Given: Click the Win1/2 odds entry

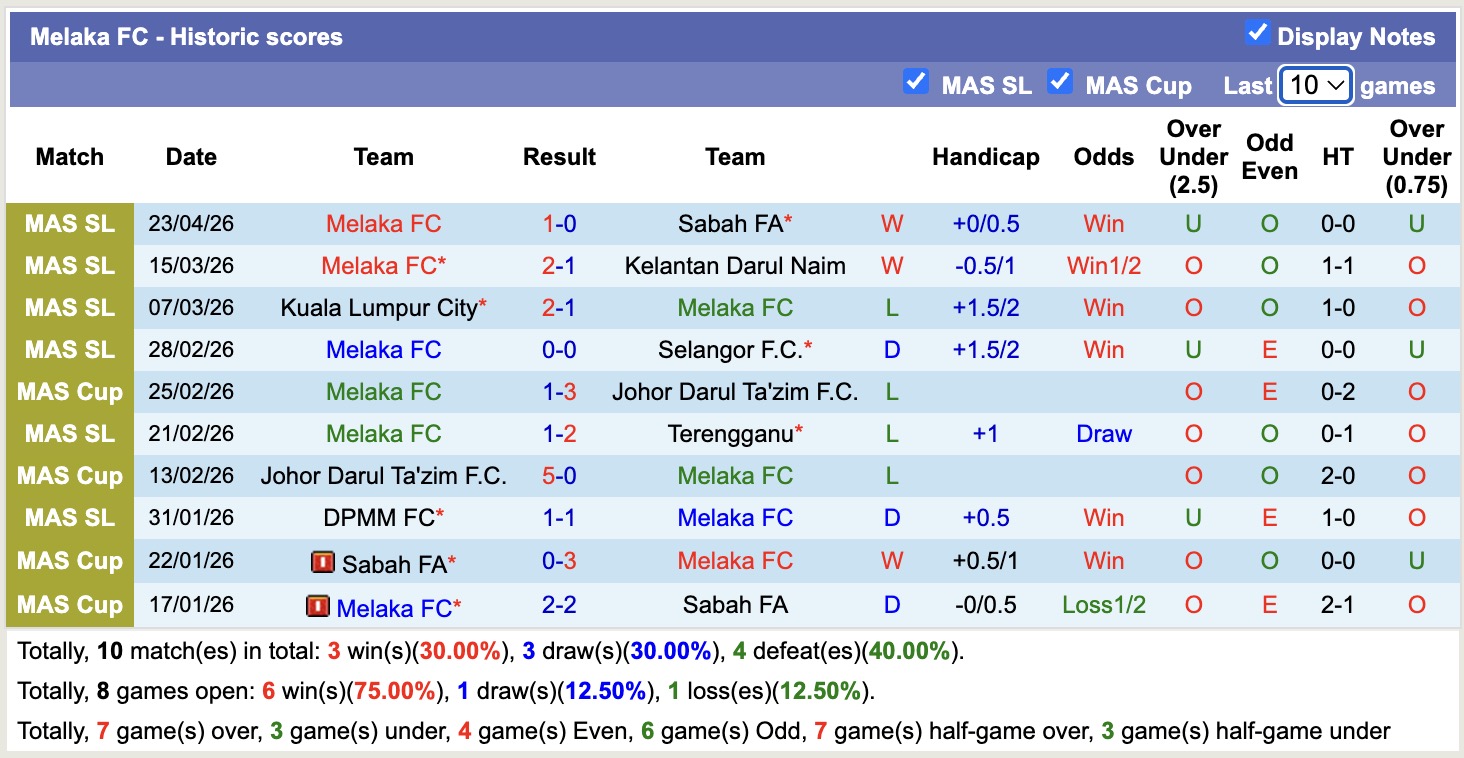Looking at the screenshot, I should [x=1103, y=266].
